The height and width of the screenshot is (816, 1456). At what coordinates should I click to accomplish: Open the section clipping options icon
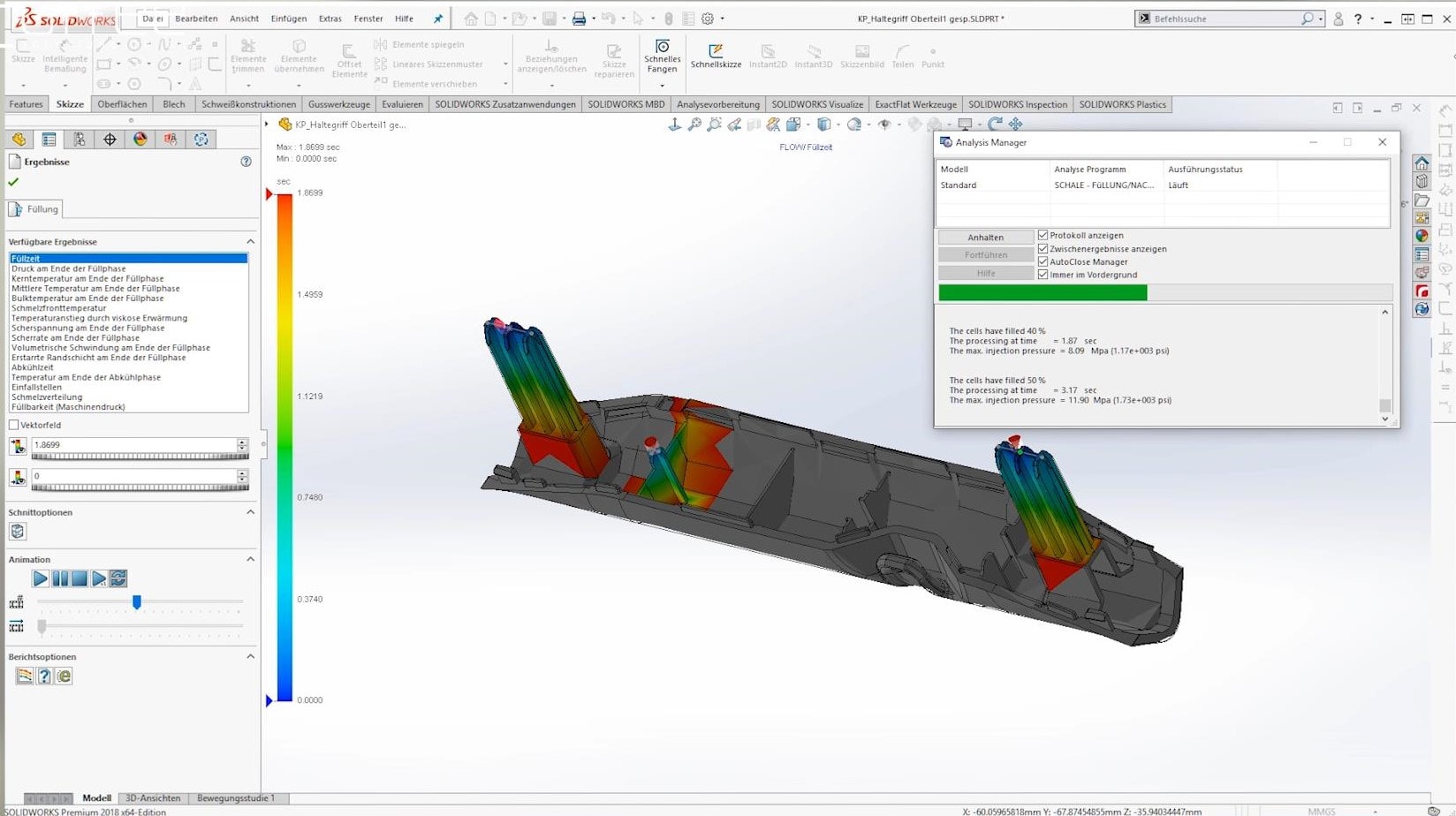[18, 532]
